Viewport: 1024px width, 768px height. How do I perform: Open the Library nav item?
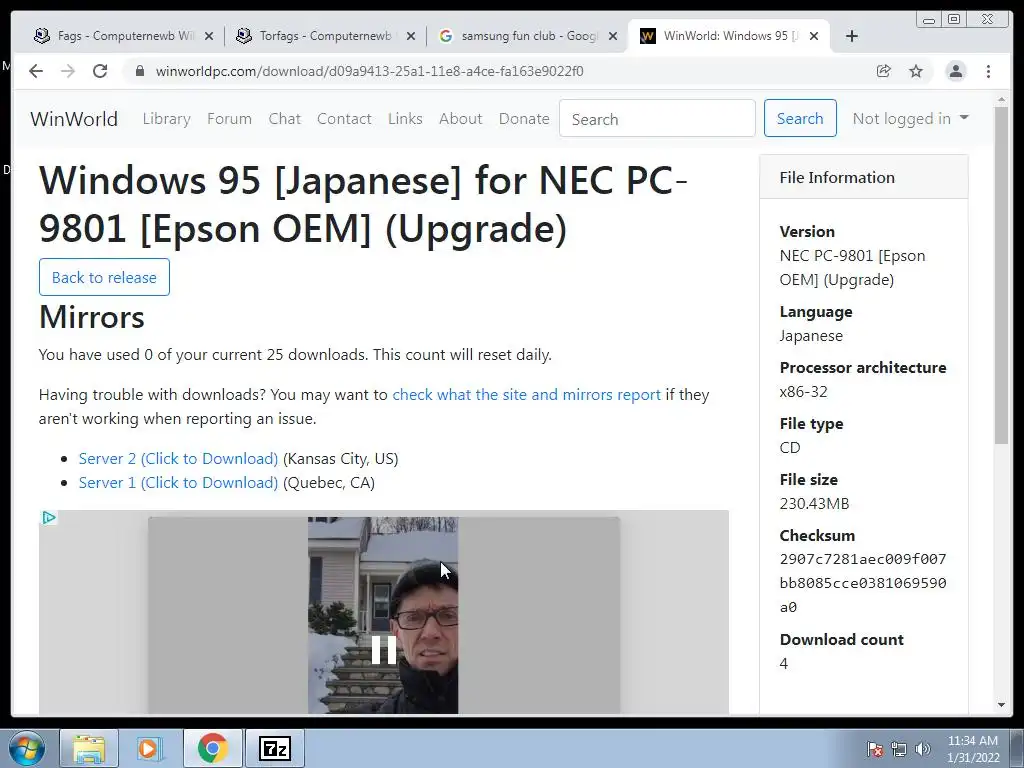[x=167, y=119]
